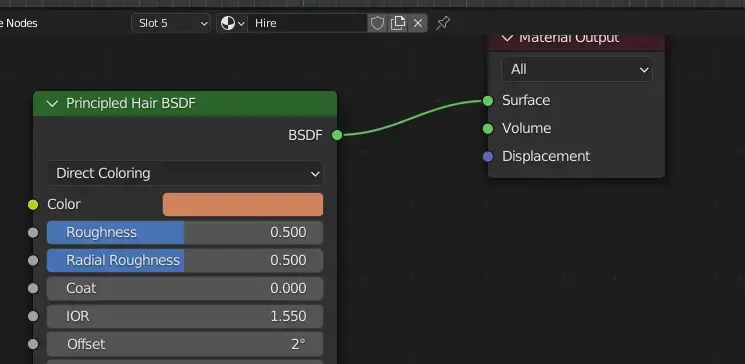The width and height of the screenshot is (745, 364).
Task: Collapse the Principled Hair BSDF node
Action: [x=52, y=103]
